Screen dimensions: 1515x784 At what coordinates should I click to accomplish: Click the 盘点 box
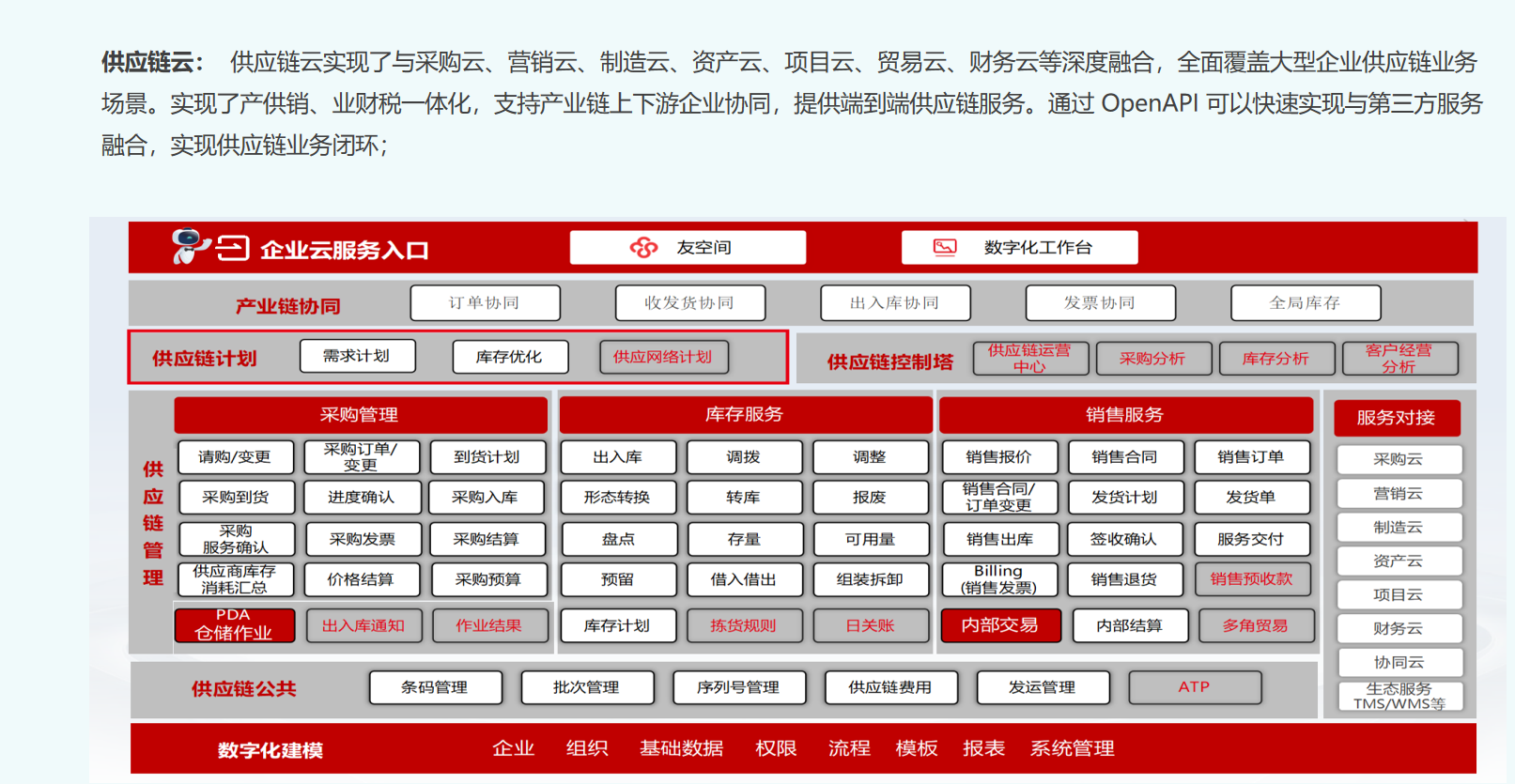pyautogui.click(x=619, y=539)
